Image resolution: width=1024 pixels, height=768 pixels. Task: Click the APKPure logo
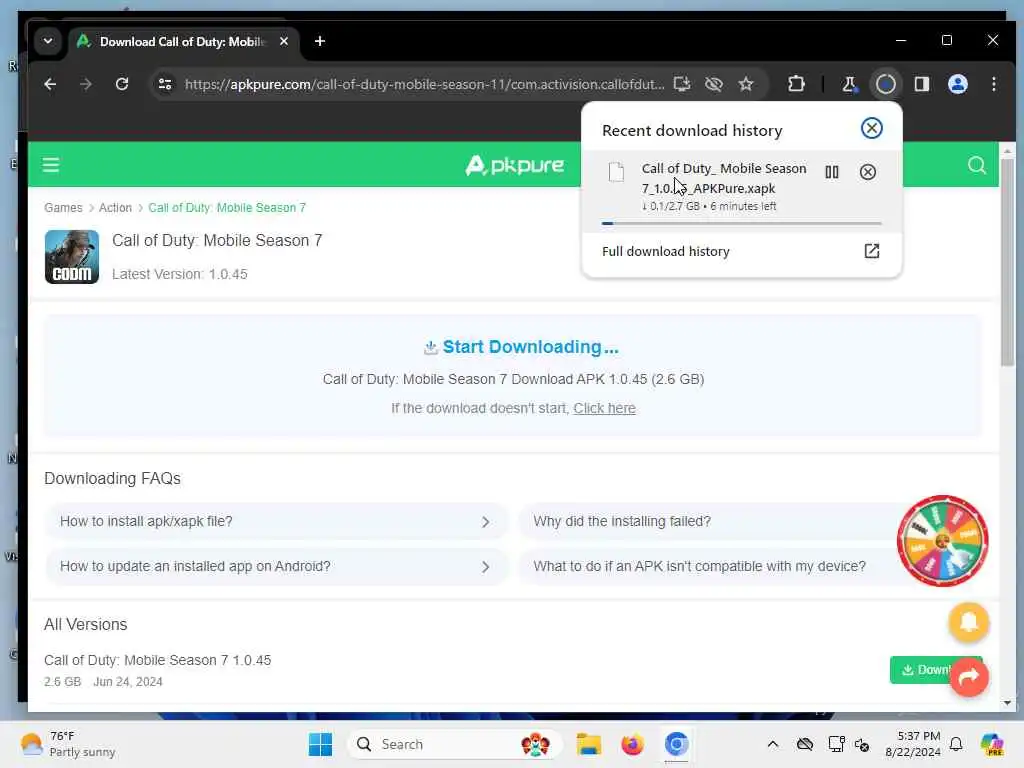point(515,165)
